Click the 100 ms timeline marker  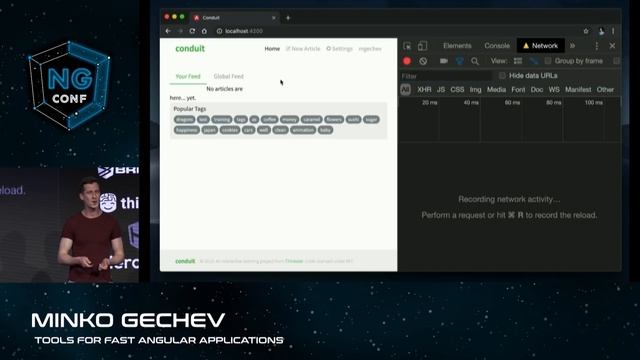coord(593,102)
